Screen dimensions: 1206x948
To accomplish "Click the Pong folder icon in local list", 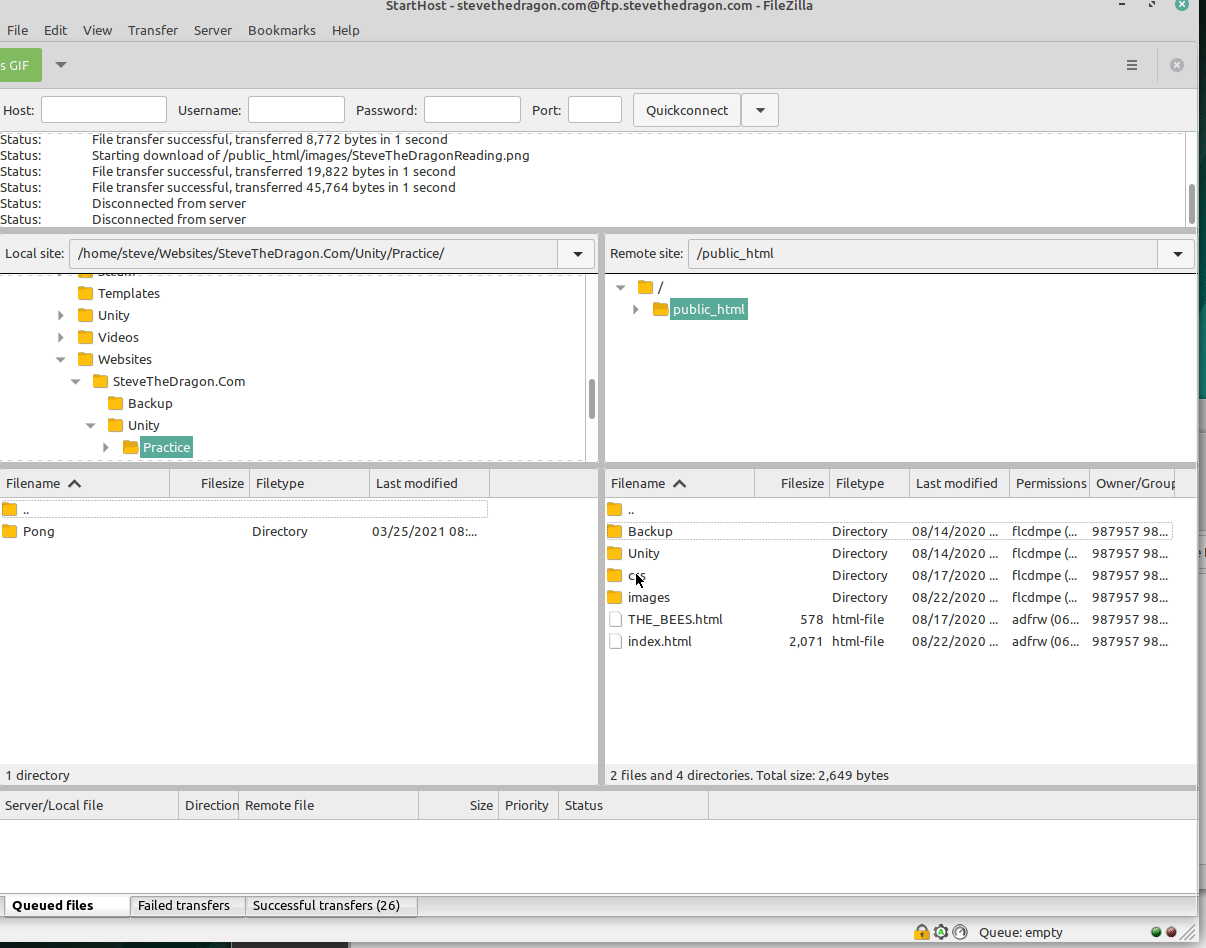I will (10, 531).
